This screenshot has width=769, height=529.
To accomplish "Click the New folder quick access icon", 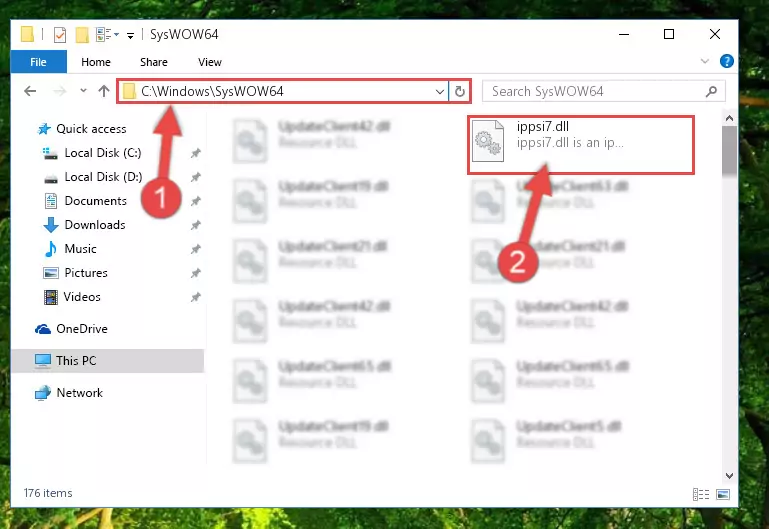I will tap(82, 35).
